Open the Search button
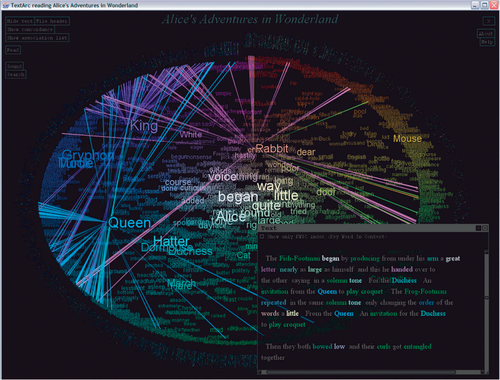Viewport: 500px width, 380px height. tap(16, 74)
